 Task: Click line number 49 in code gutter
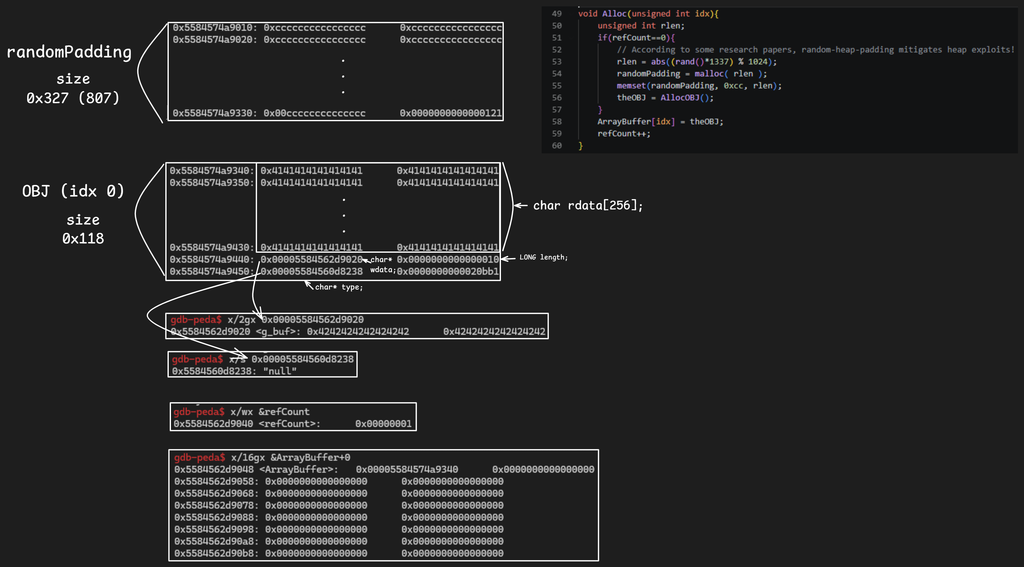click(556, 13)
